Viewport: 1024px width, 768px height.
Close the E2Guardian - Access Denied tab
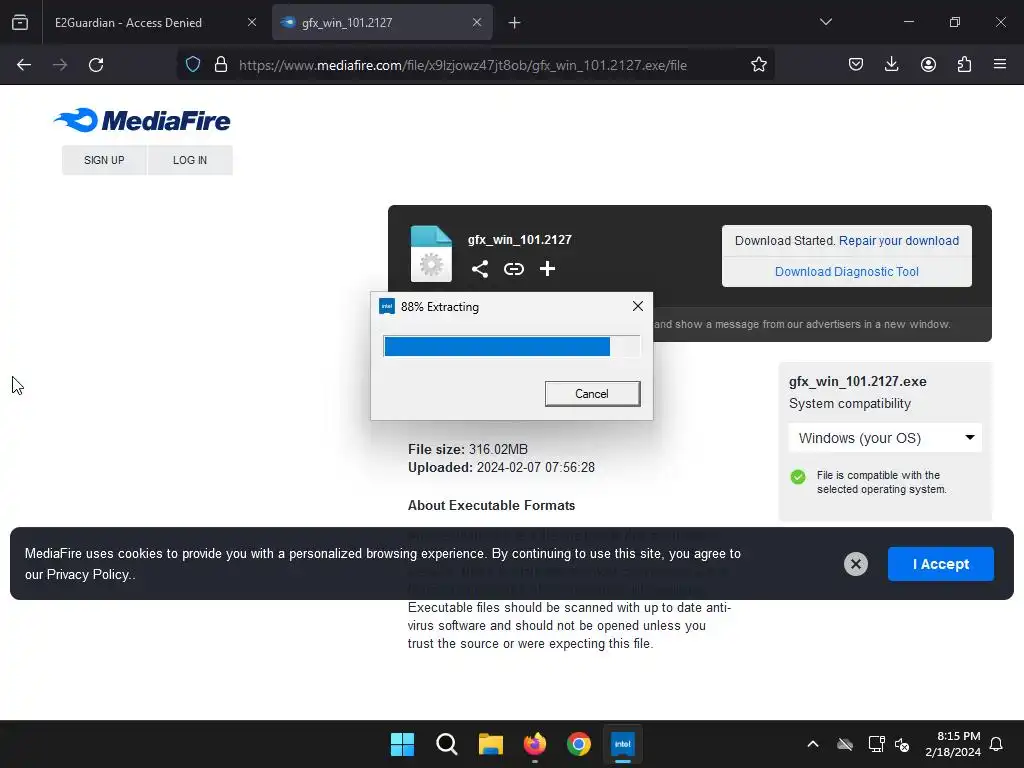(x=251, y=22)
